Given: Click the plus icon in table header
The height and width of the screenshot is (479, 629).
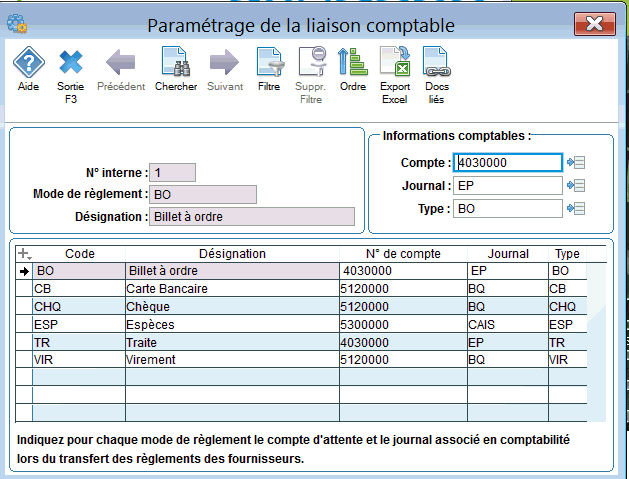Looking at the screenshot, I should click(24, 254).
